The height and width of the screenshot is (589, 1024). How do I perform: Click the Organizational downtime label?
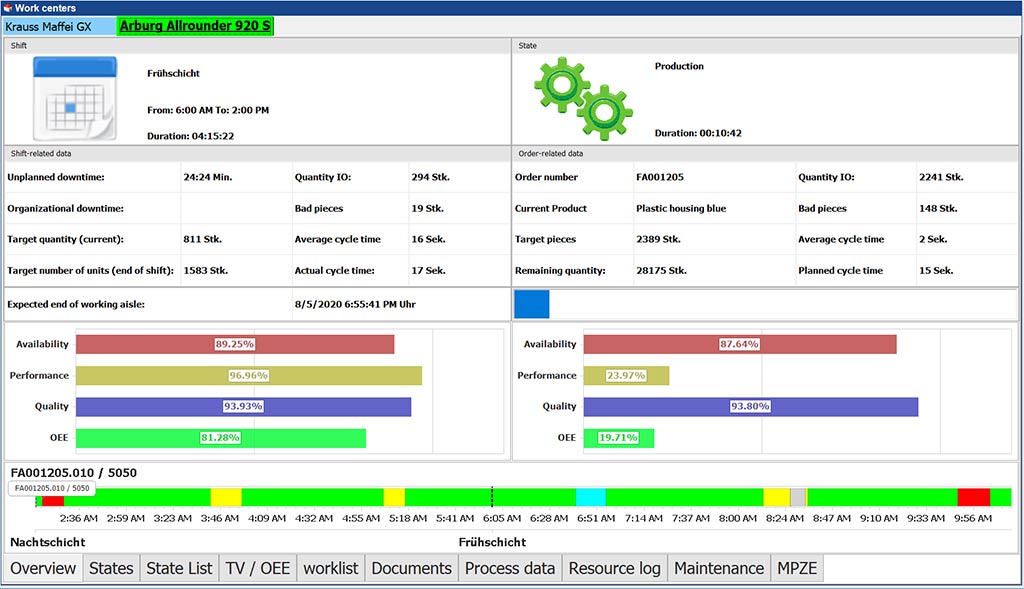pos(65,208)
